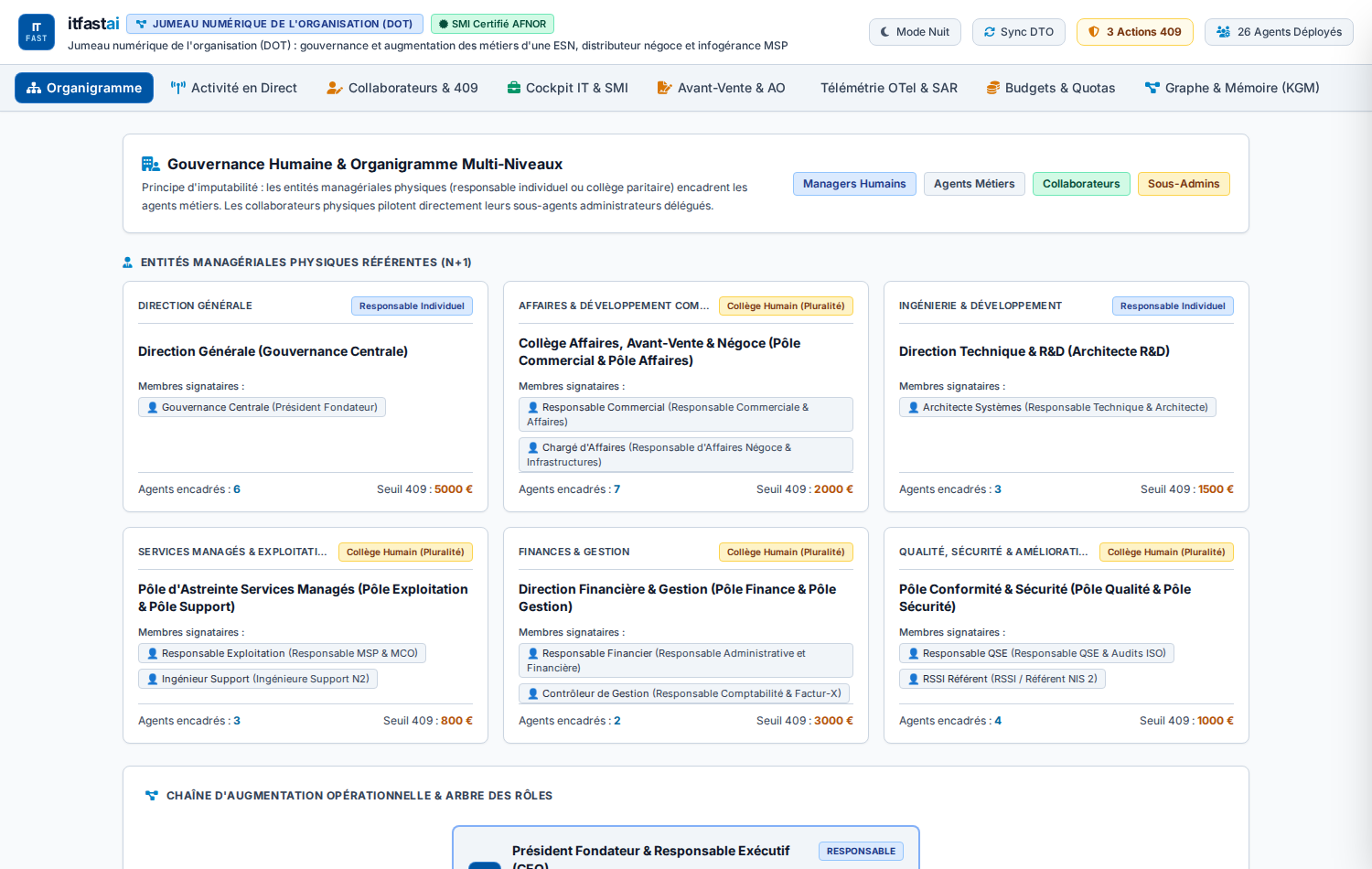This screenshot has height=869, width=1372.
Task: Open Direction Générale (Gouvernance Centrale) card title
Action: [x=273, y=351]
